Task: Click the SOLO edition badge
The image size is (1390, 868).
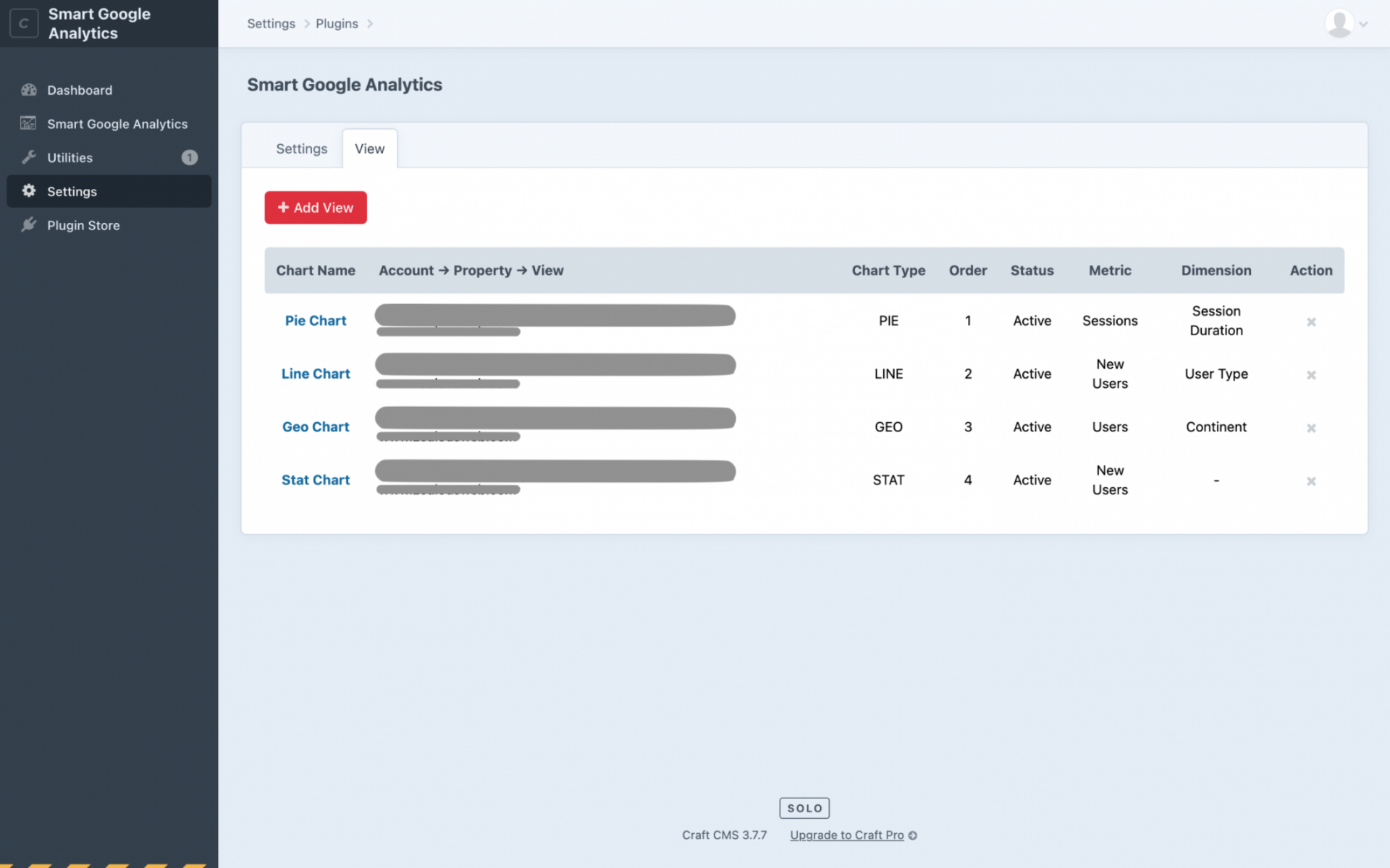Action: tap(804, 808)
